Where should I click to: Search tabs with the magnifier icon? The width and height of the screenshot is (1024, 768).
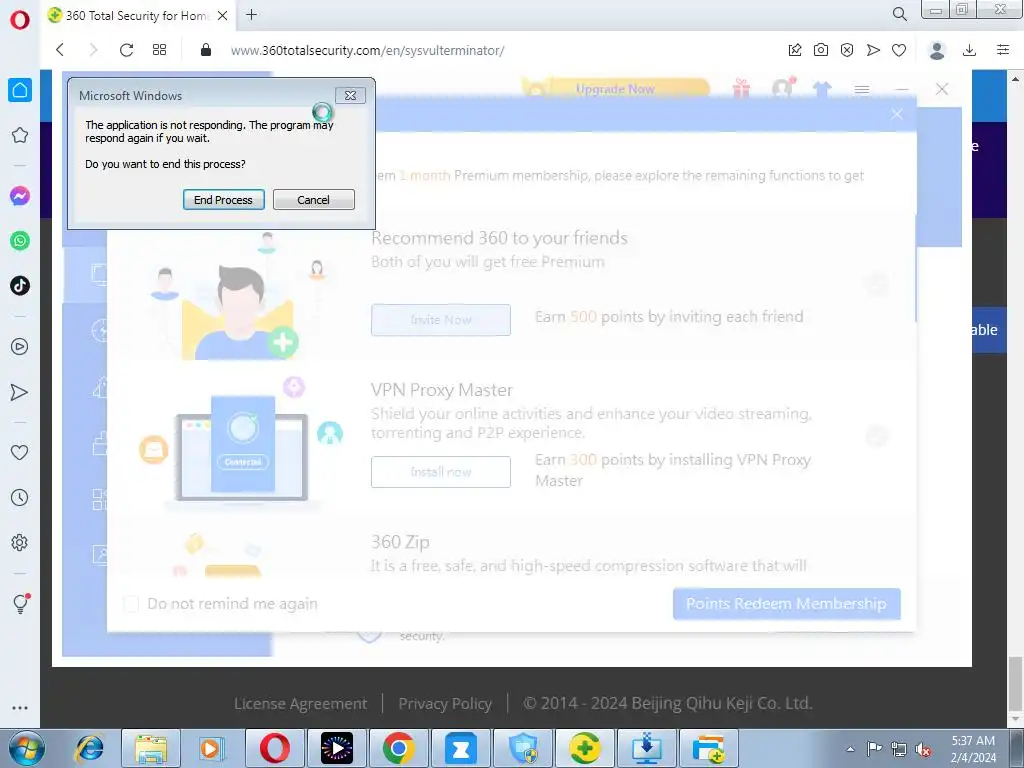tap(899, 14)
